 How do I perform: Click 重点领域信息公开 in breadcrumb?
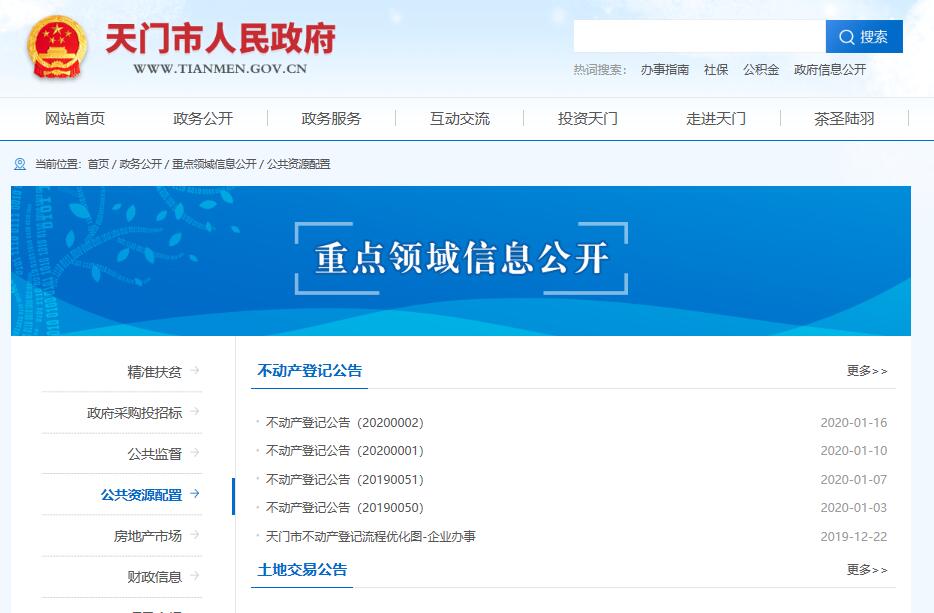(214, 164)
